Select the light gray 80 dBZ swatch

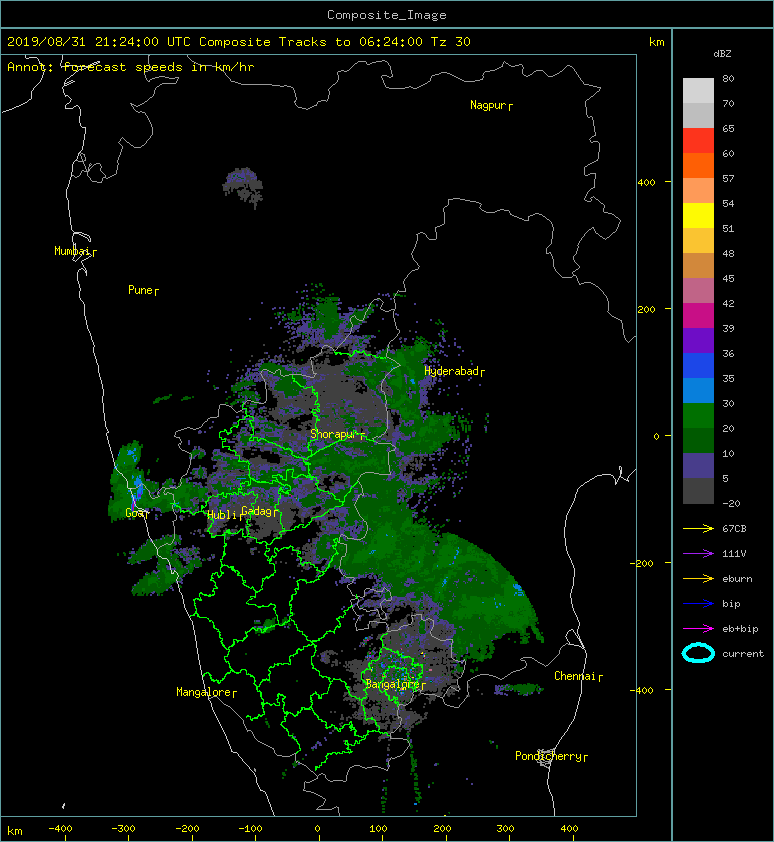(698, 90)
